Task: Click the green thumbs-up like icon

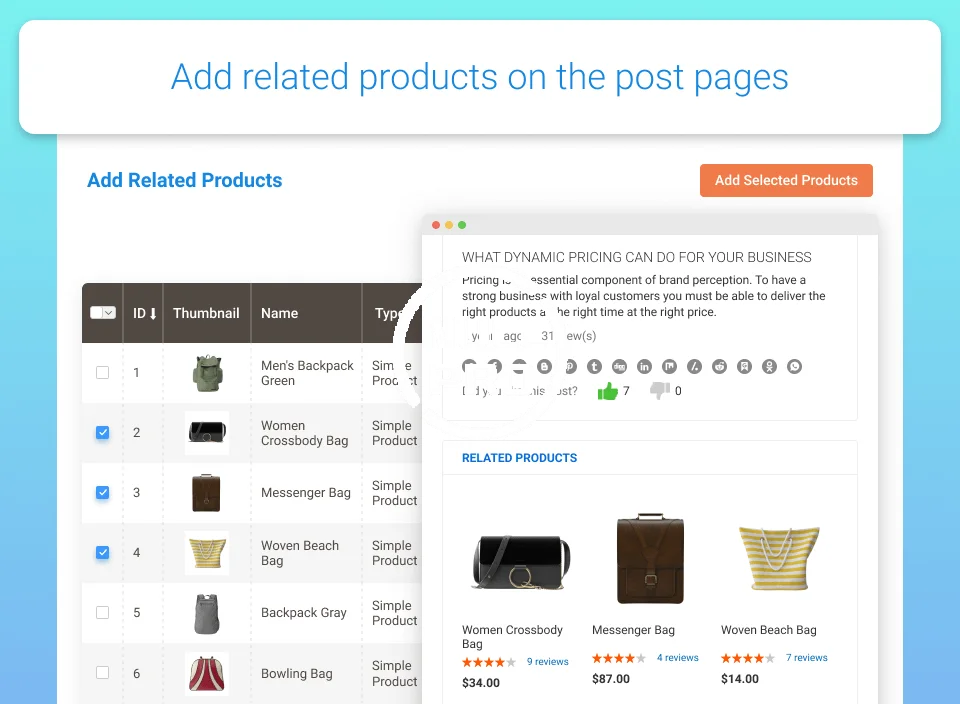Action: (607, 391)
